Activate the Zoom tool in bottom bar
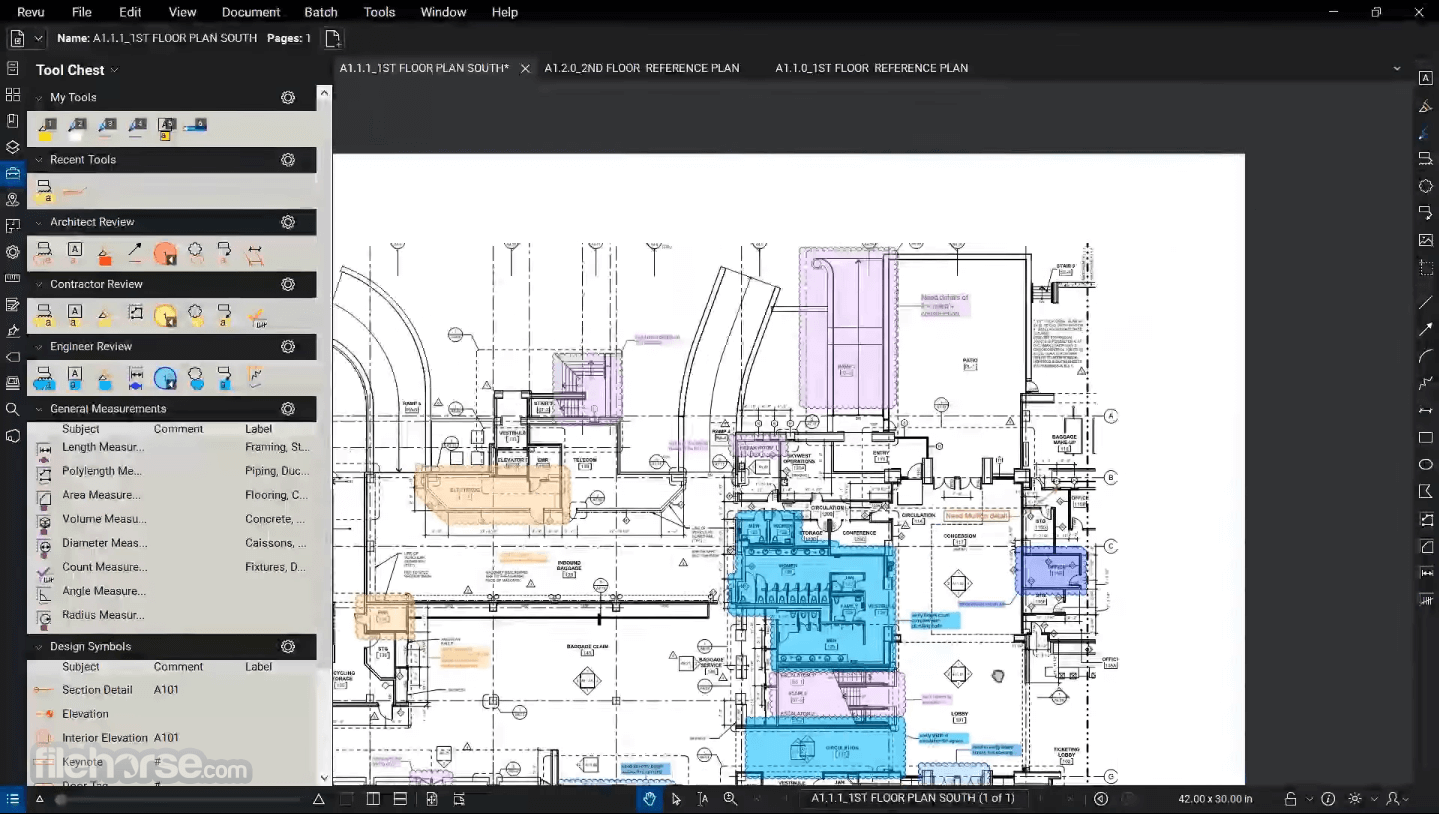Image resolution: width=1439 pixels, height=814 pixels. coord(730,798)
